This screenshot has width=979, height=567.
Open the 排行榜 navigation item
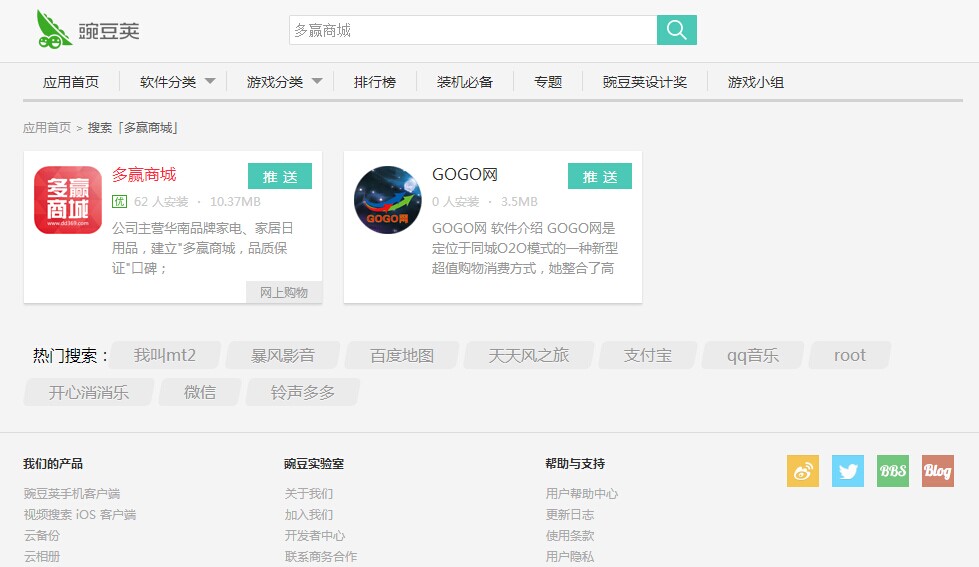375,82
